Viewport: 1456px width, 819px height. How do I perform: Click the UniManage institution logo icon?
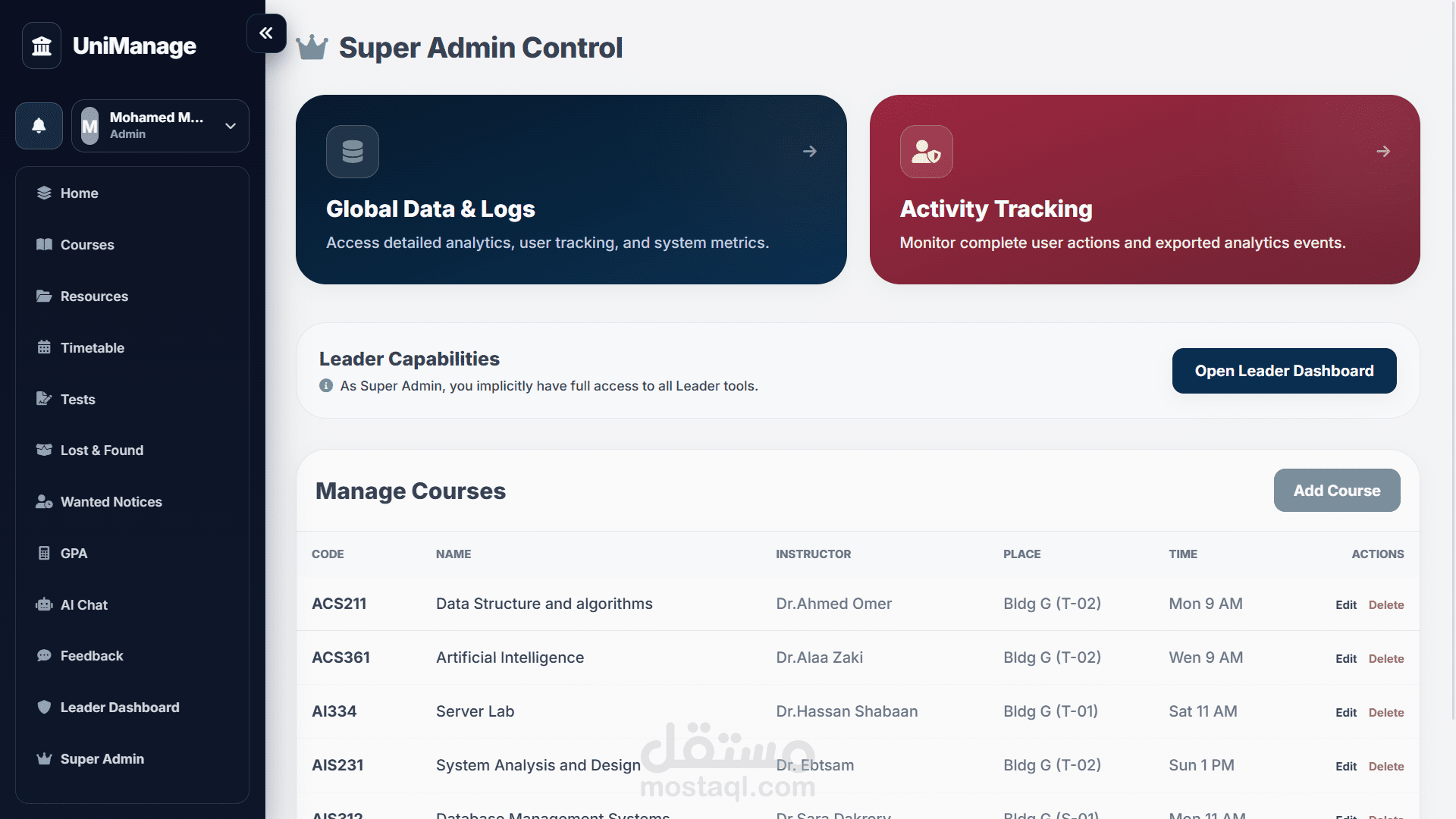pyautogui.click(x=42, y=46)
